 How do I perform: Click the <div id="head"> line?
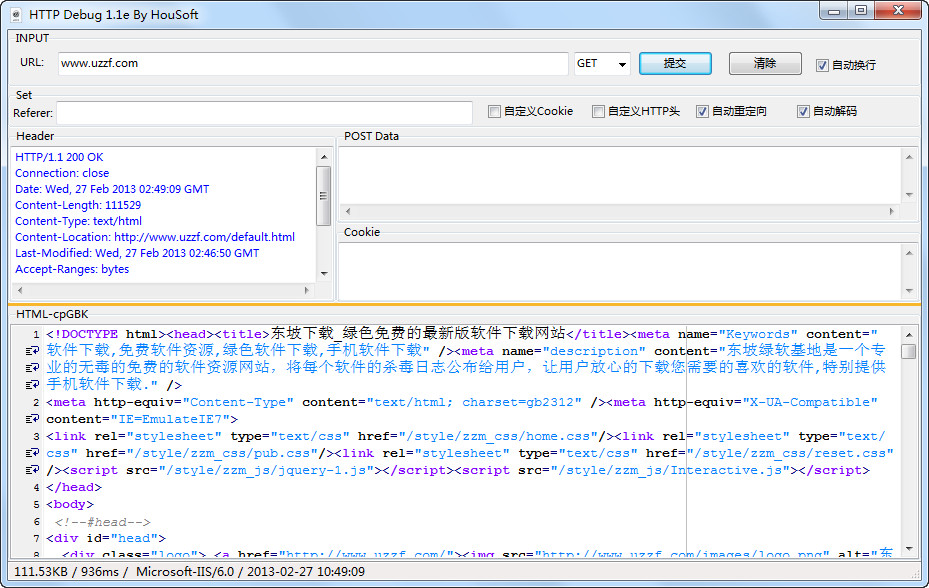[106, 538]
